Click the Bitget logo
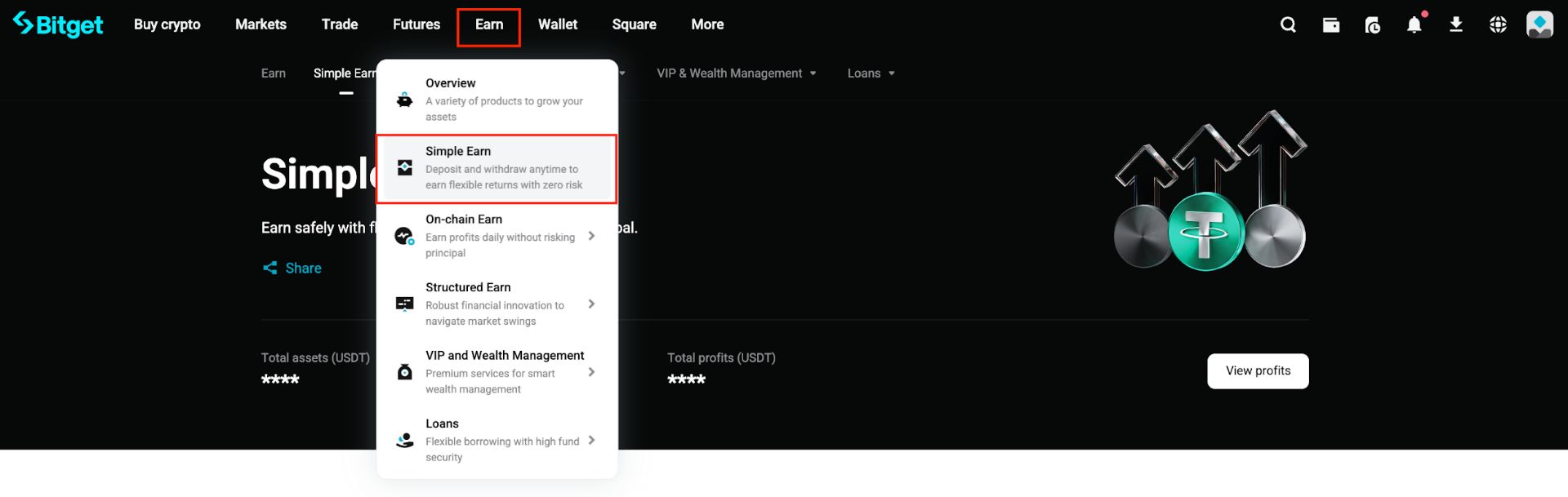1568x497 pixels. pyautogui.click(x=58, y=24)
